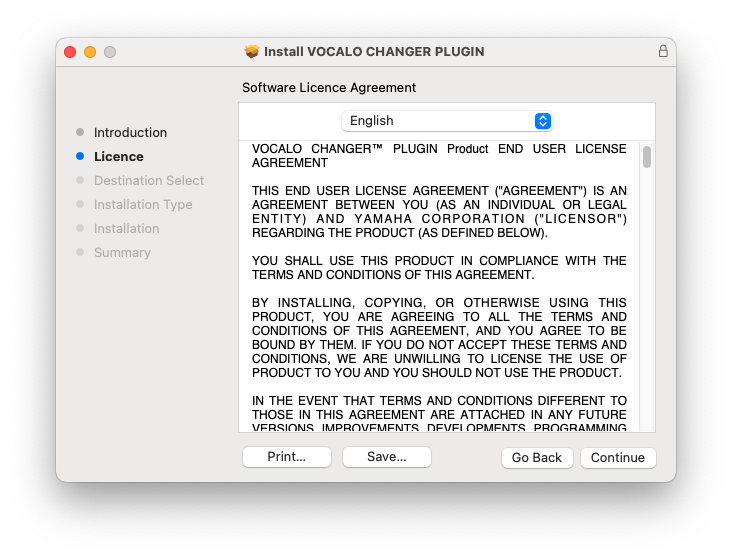This screenshot has height=556, width=732.
Task: Click the Go Back button
Action: pos(537,457)
